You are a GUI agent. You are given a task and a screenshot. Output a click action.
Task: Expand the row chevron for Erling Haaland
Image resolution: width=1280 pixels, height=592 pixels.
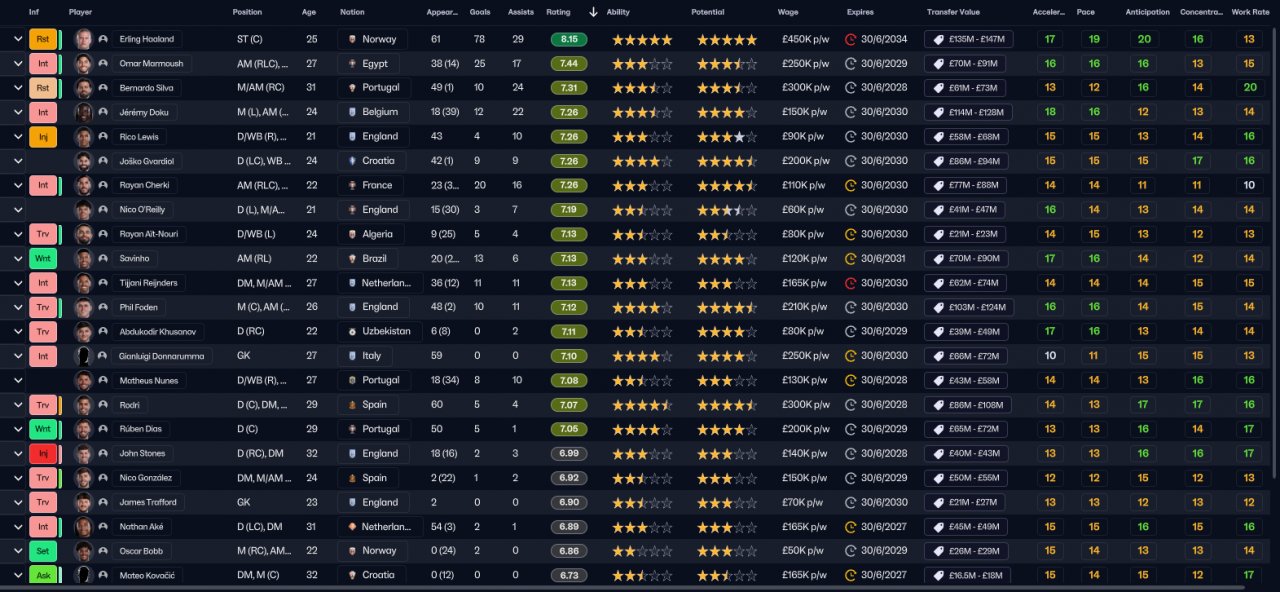point(17,39)
